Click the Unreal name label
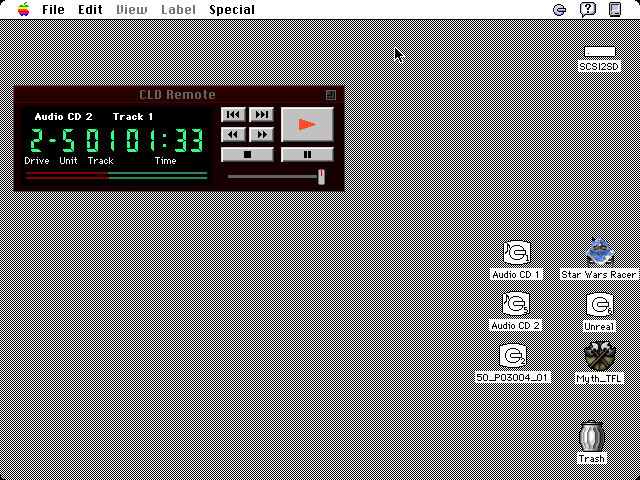The width and height of the screenshot is (640, 480). click(x=599, y=327)
